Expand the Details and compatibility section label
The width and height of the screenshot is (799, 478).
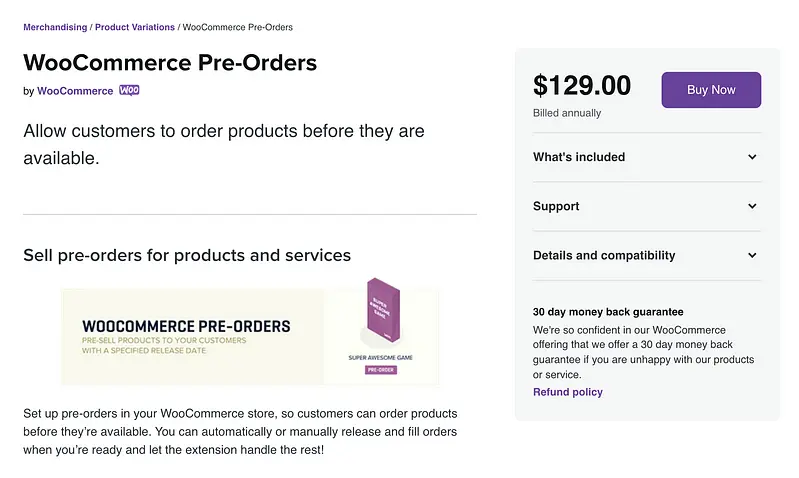604,255
